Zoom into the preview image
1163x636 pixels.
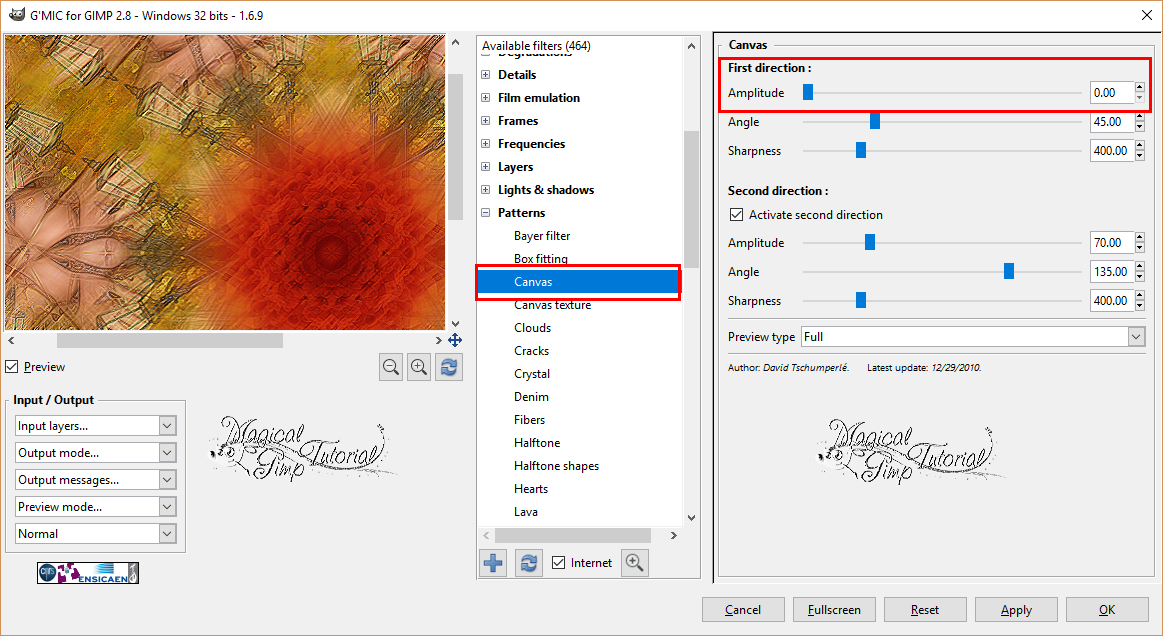click(x=419, y=366)
